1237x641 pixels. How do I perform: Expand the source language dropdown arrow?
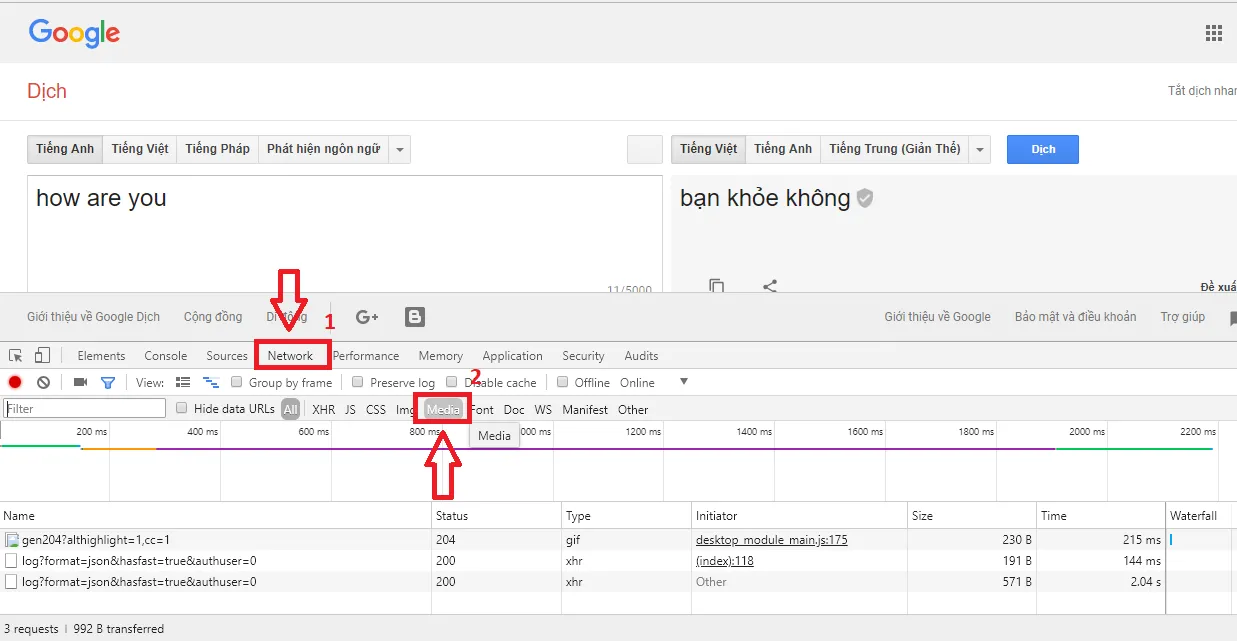(400, 149)
